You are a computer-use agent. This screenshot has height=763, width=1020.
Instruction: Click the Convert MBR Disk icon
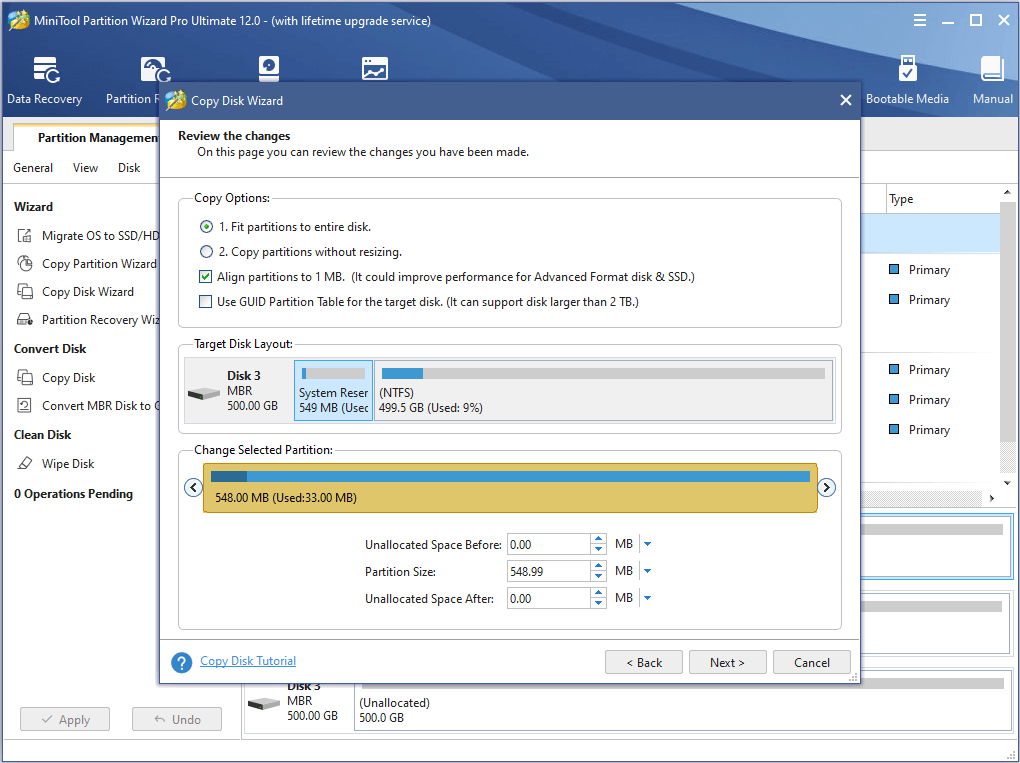point(25,405)
